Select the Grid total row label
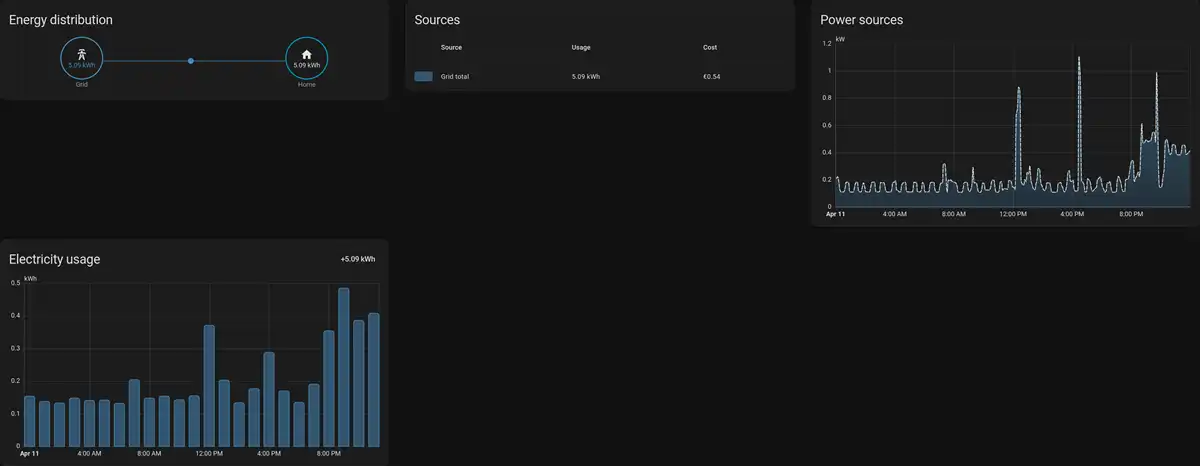The height and width of the screenshot is (466, 1200). coord(455,76)
